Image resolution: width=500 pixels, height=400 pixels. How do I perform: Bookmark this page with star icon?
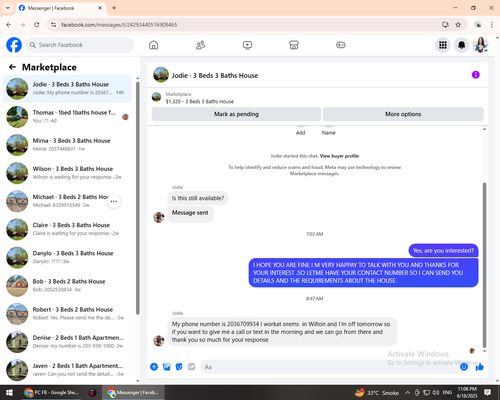point(458,25)
